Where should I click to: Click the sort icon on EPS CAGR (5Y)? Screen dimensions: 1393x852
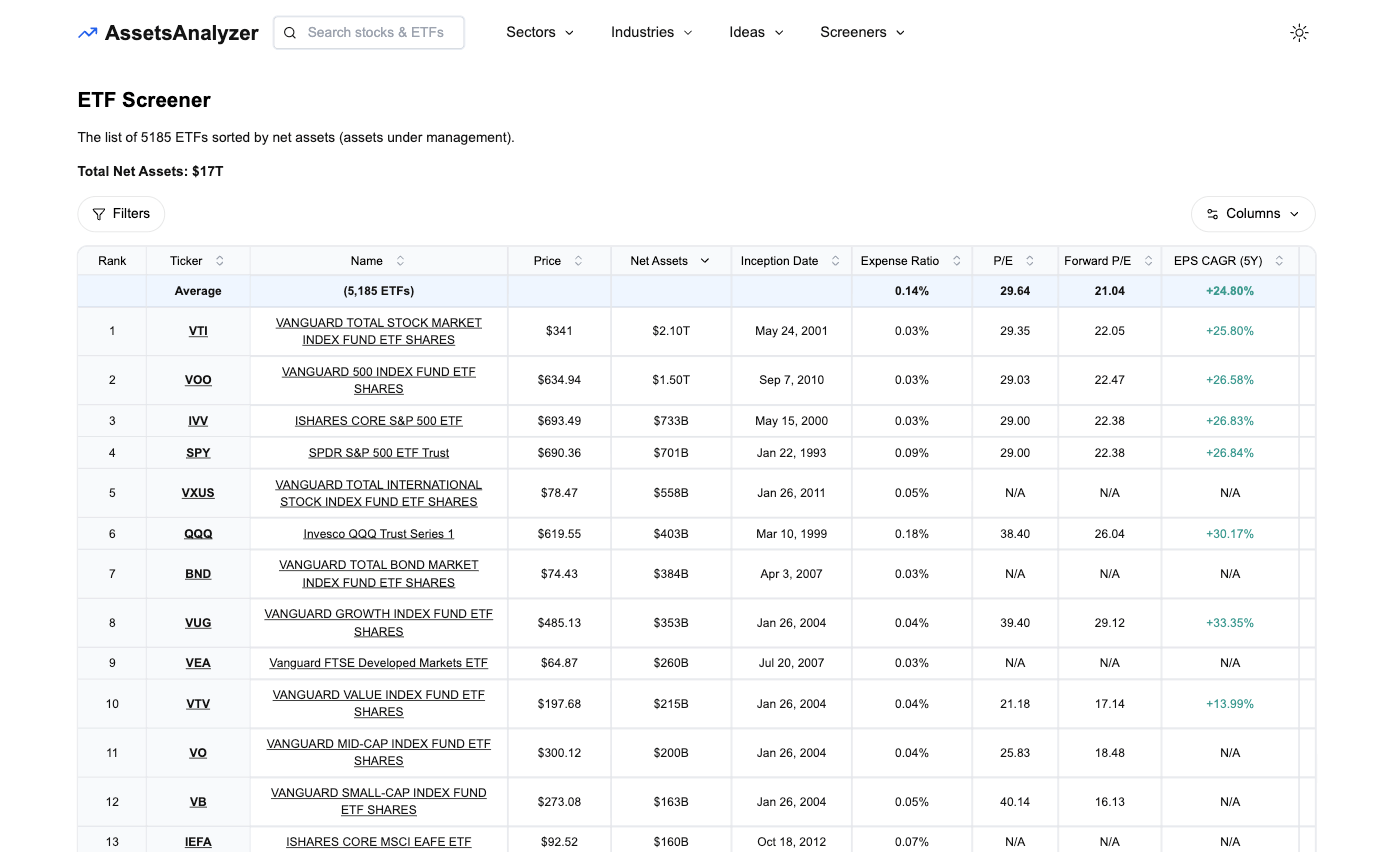pos(1278,260)
